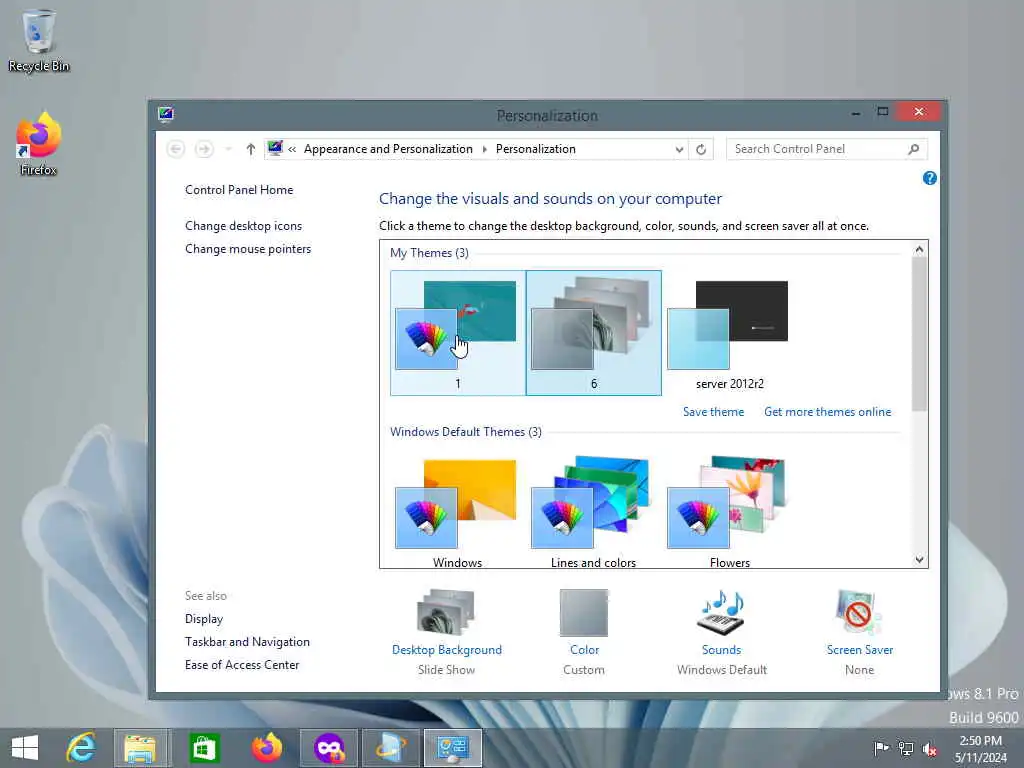1024x768 pixels.
Task: Open the Sounds music notes icon
Action: tap(721, 613)
